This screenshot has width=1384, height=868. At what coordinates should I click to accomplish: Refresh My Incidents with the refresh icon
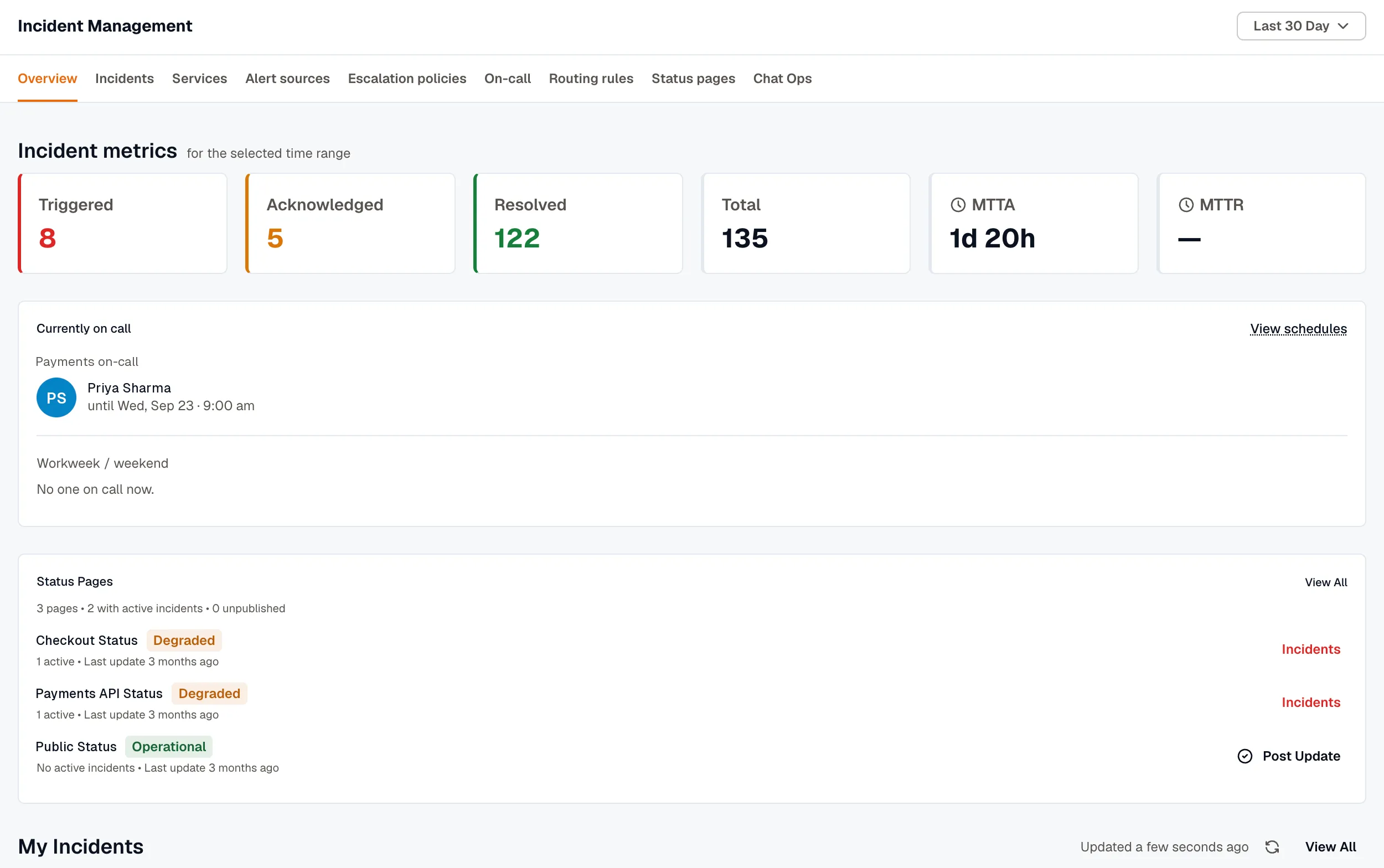(1272, 847)
